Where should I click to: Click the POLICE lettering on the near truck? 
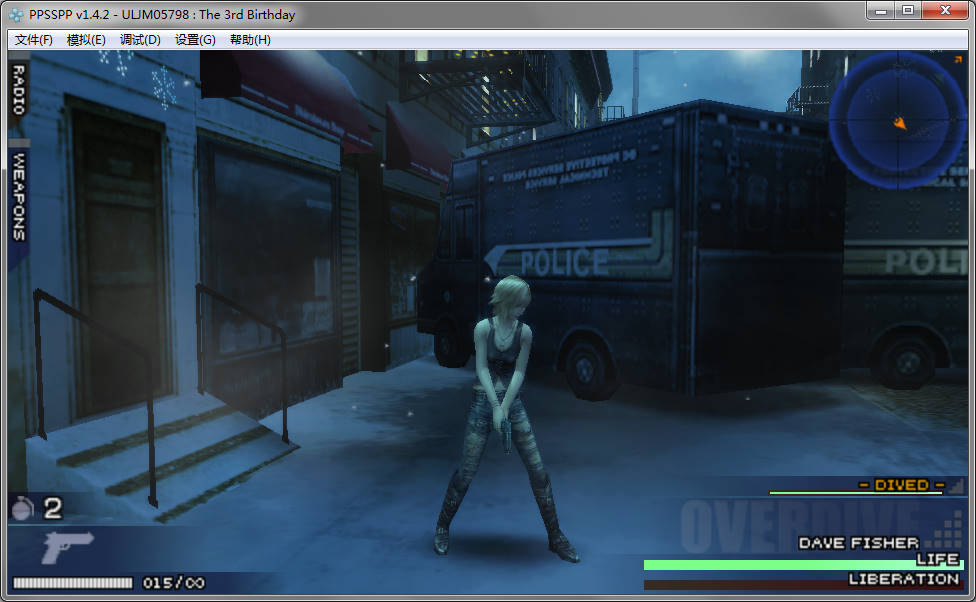(x=565, y=262)
